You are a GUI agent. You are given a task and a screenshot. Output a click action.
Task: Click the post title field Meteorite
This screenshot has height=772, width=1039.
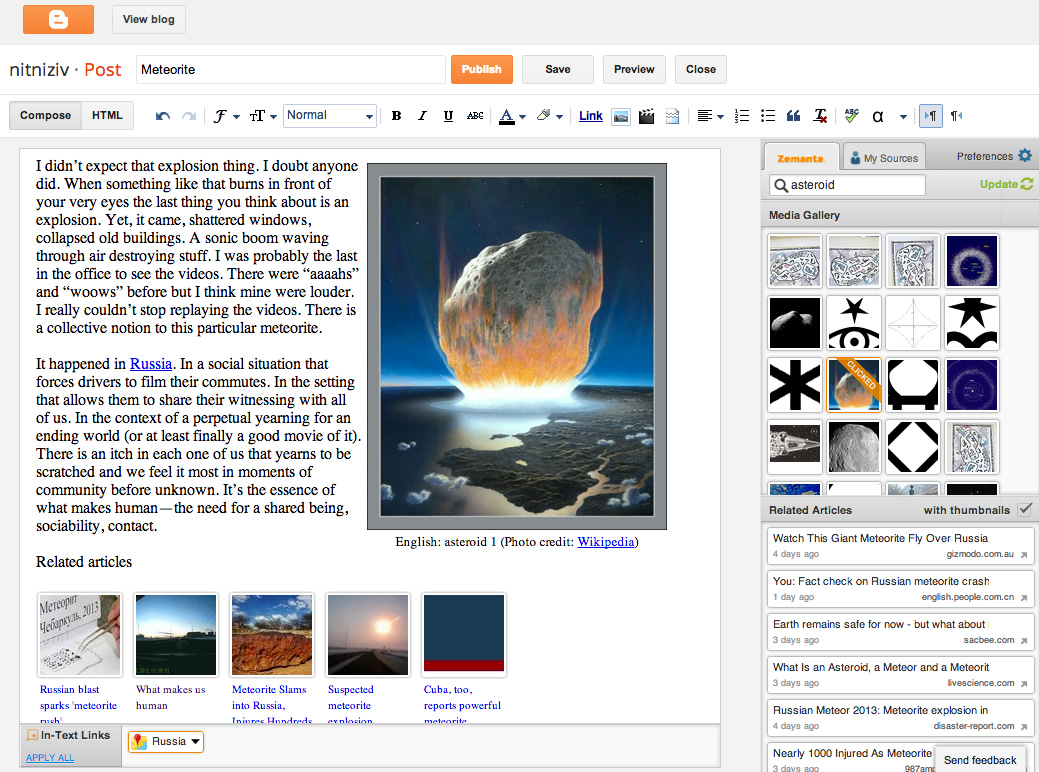[x=291, y=70]
